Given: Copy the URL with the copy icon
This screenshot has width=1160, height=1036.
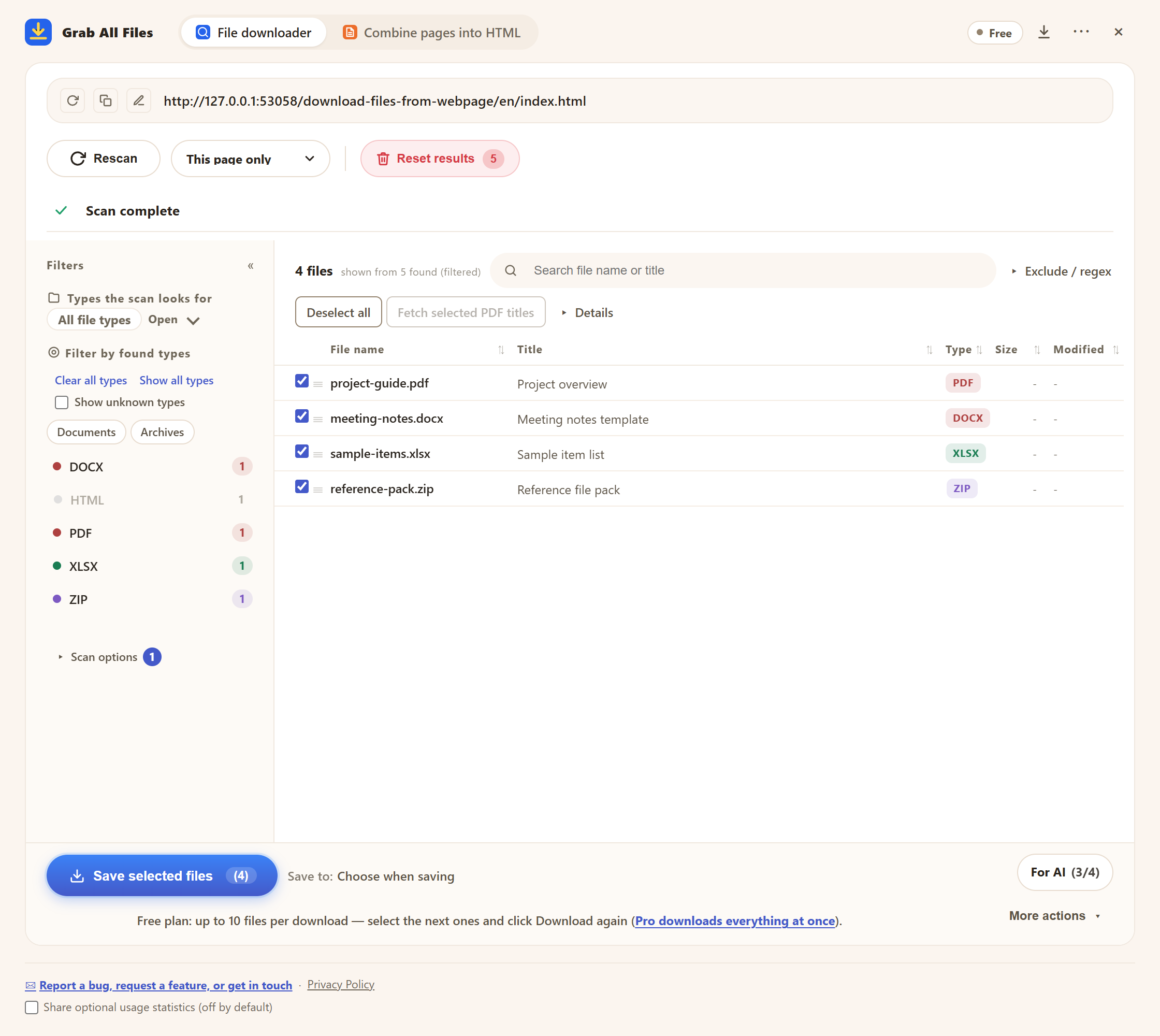Looking at the screenshot, I should (x=105, y=101).
